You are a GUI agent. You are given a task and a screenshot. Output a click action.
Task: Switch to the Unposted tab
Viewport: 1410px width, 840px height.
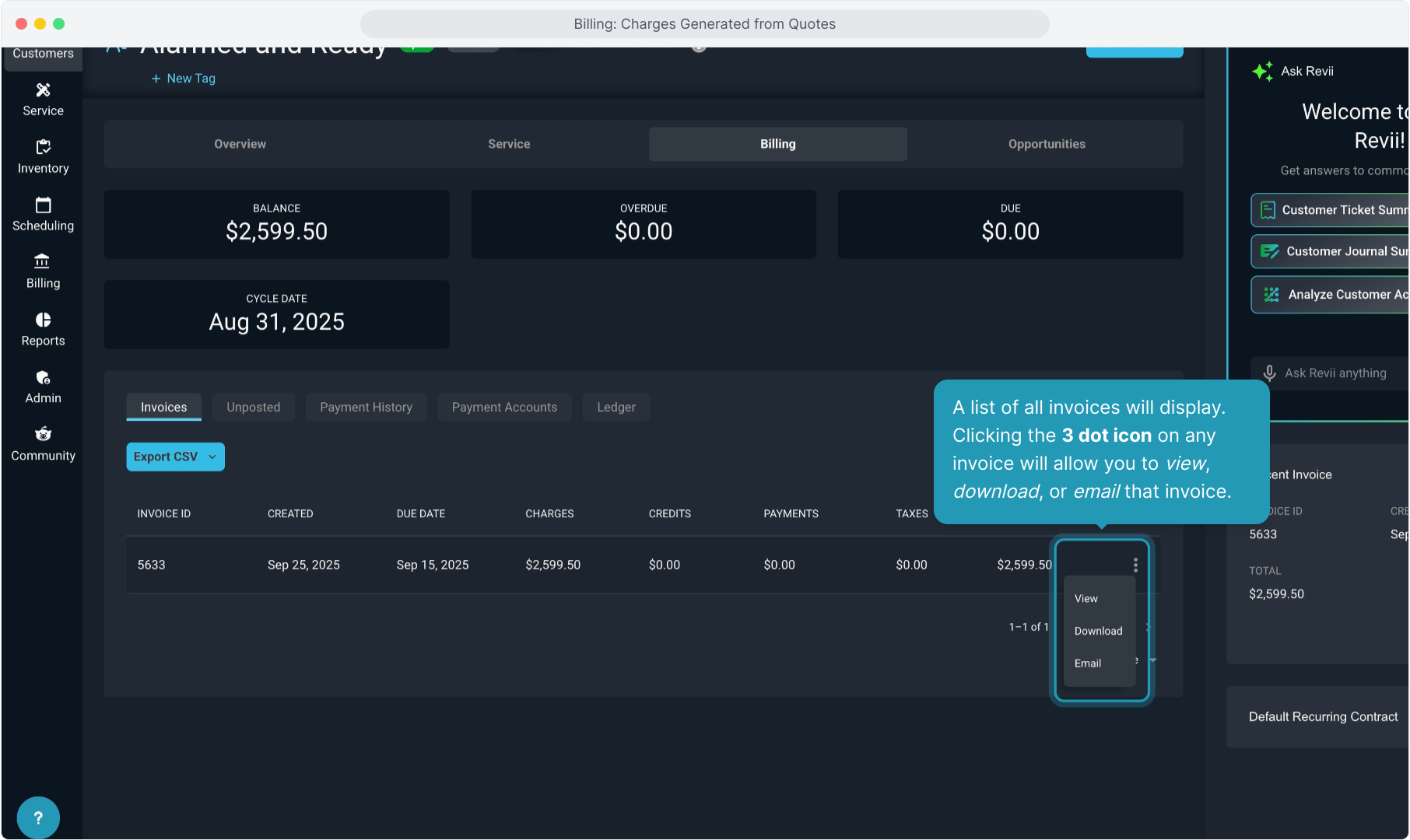point(253,407)
